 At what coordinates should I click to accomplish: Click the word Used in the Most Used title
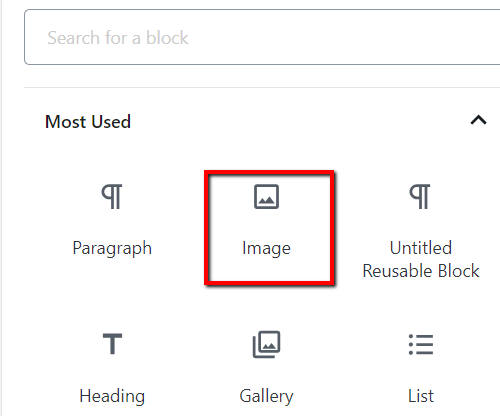111,121
